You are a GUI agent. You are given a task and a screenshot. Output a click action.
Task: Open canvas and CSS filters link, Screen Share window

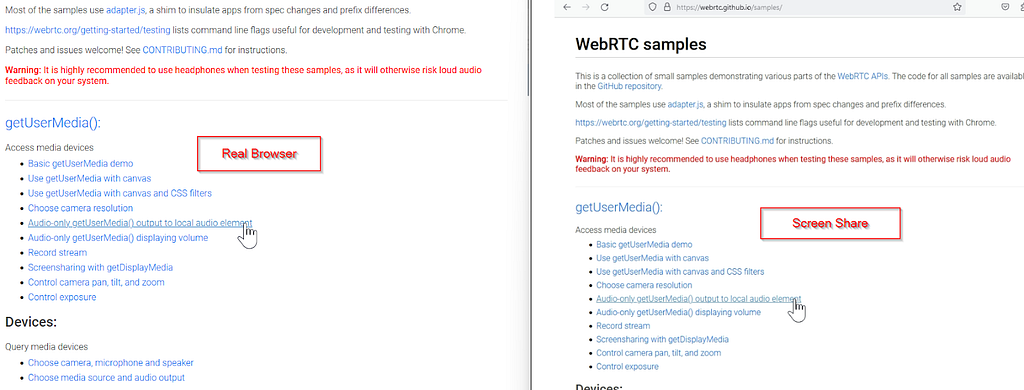[680, 271]
